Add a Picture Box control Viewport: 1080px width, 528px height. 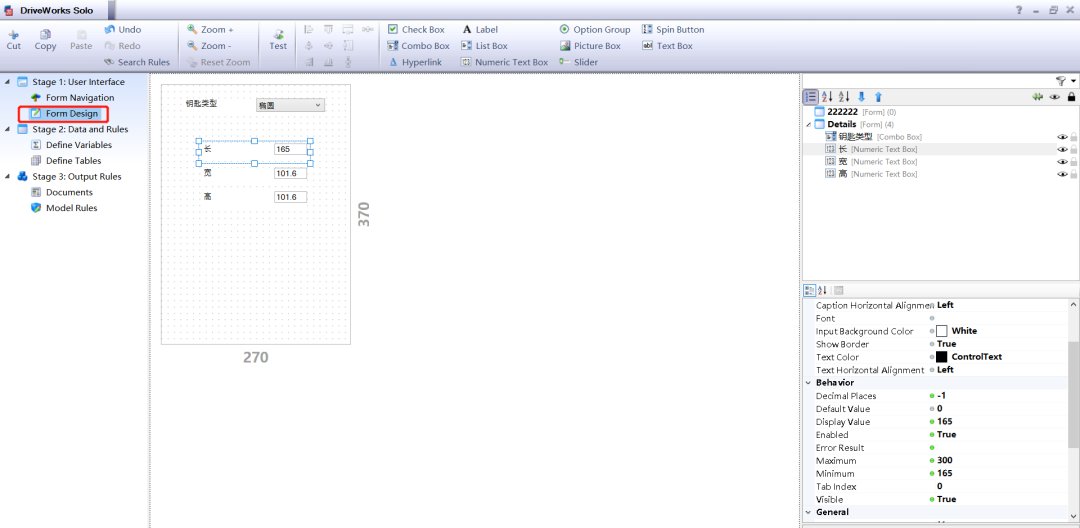(590, 45)
